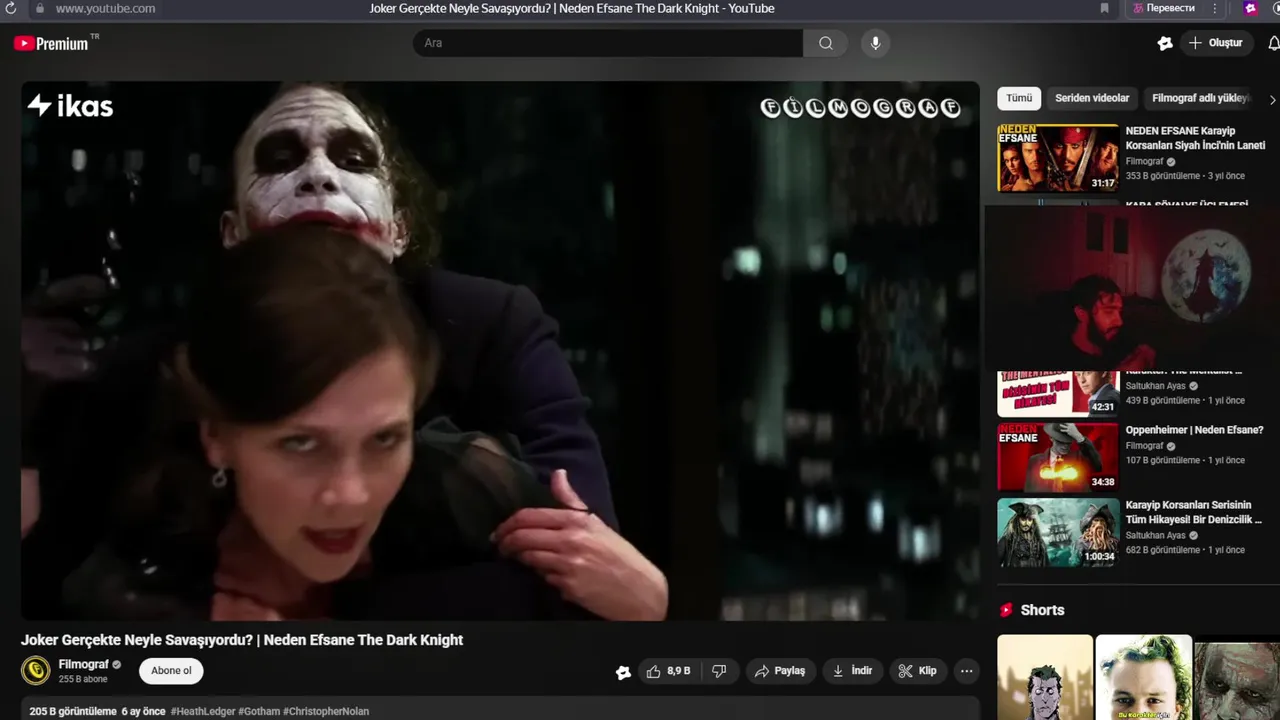Click the #HeathLedger hashtag

[203, 712]
